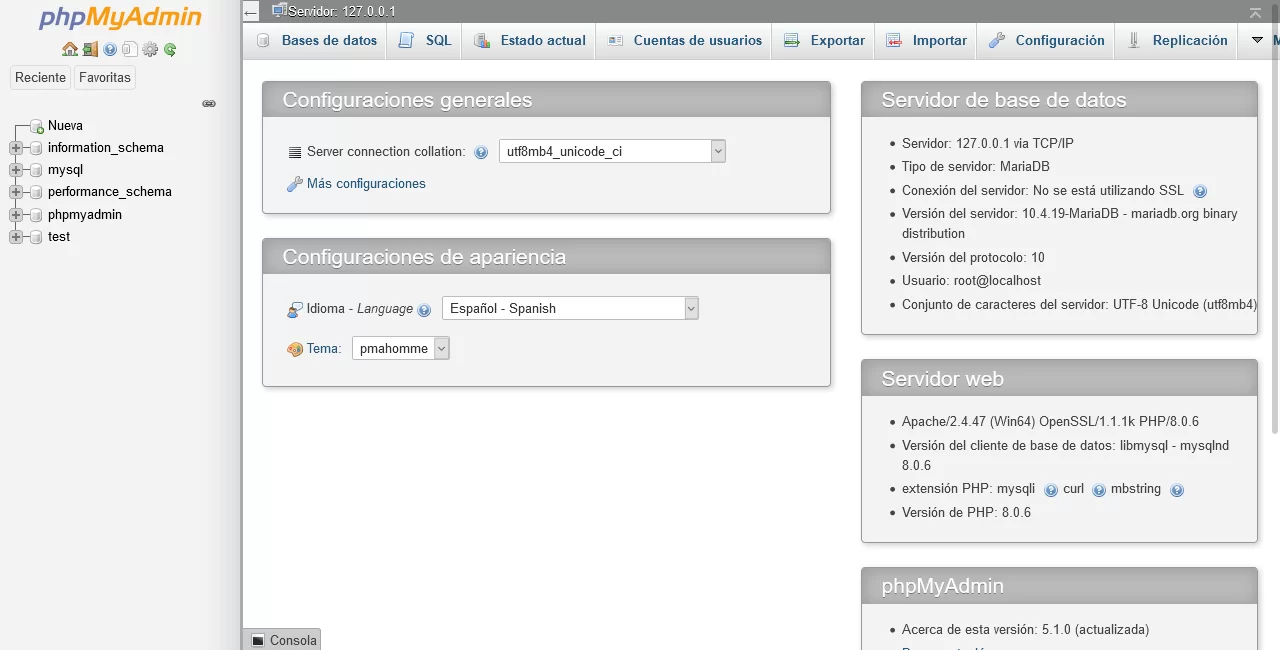Screen dimensions: 1280x650
Task: Open the Tema theme dropdown
Action: pyautogui.click(x=401, y=348)
